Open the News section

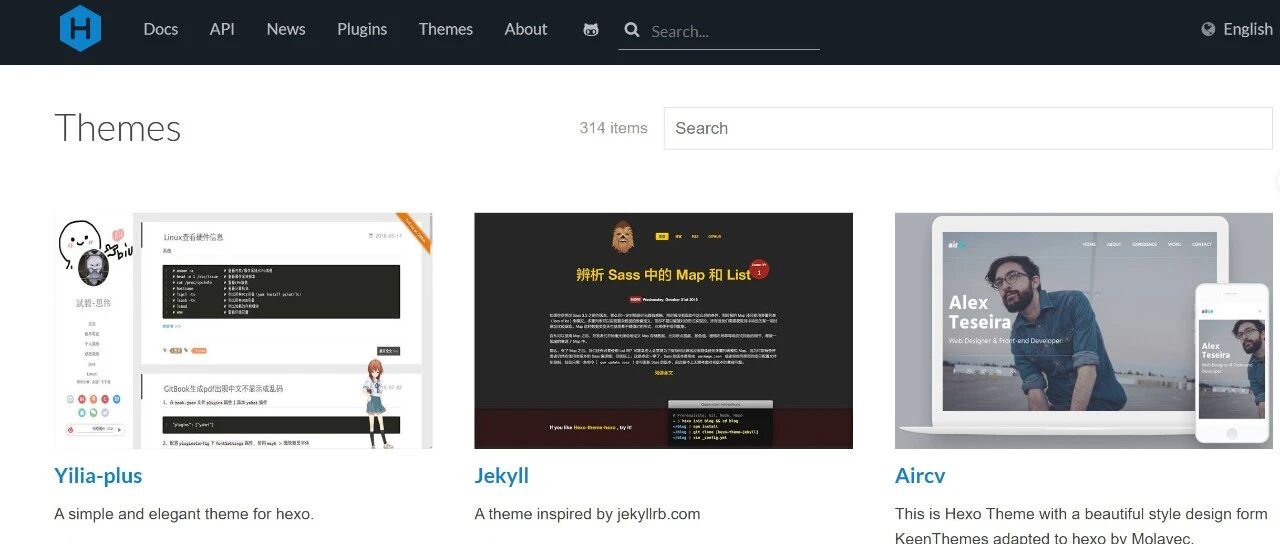(286, 29)
